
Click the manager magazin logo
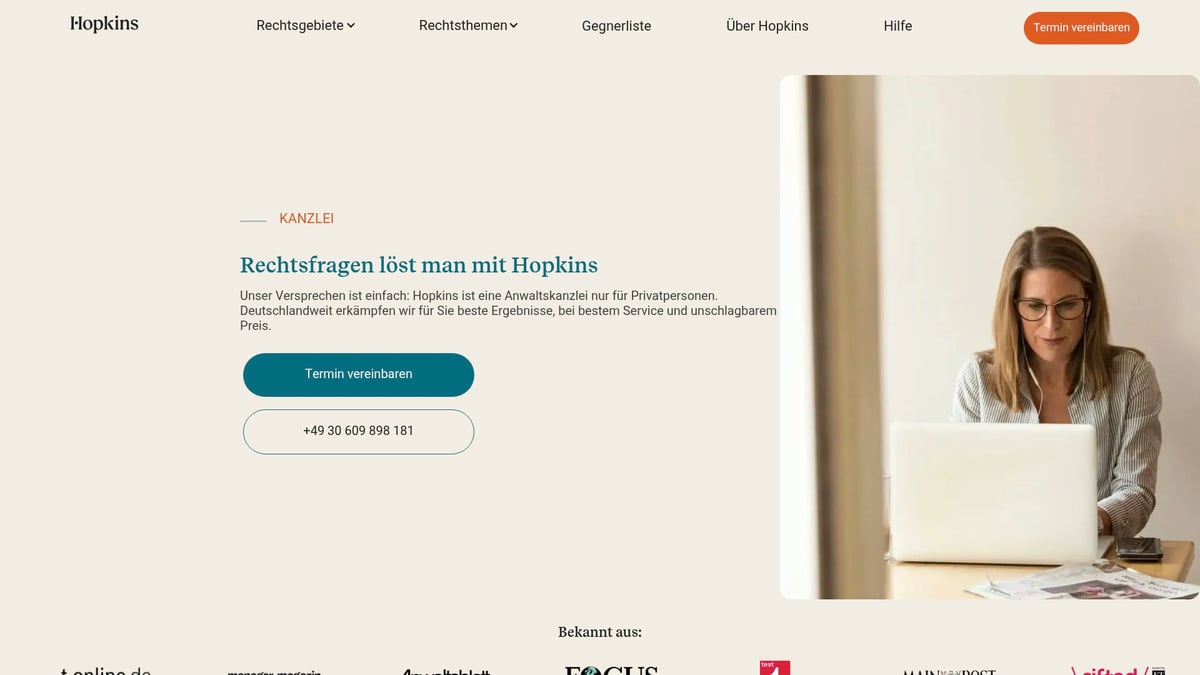point(274,672)
